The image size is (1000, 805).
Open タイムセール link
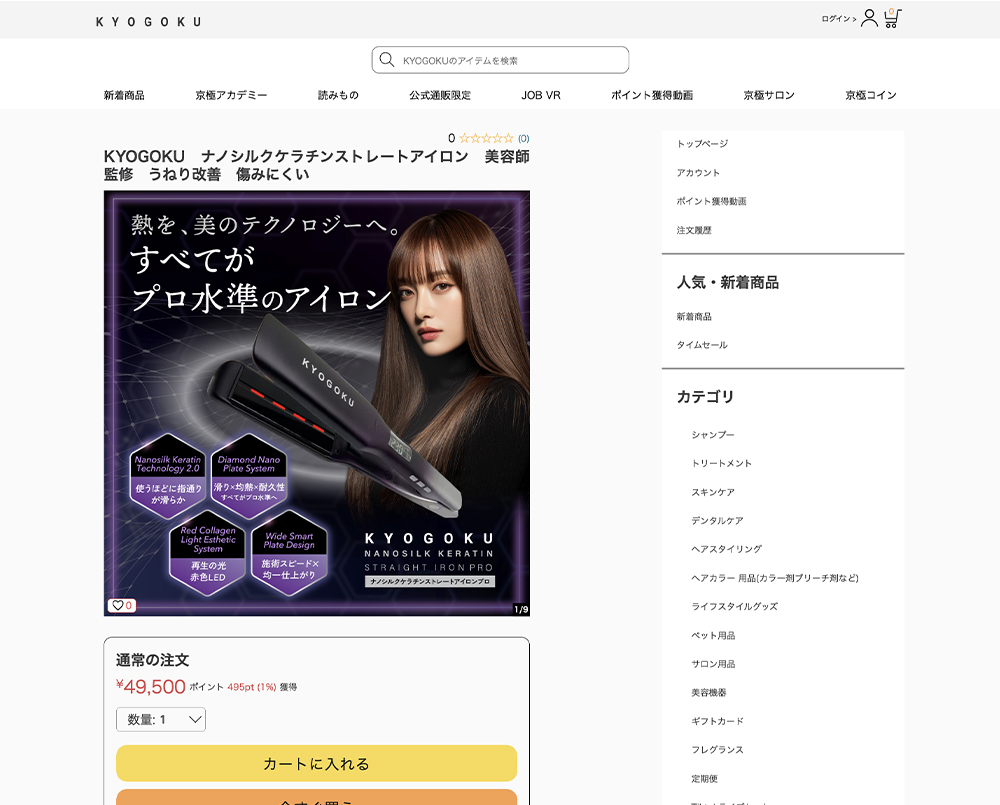pyautogui.click(x=702, y=345)
